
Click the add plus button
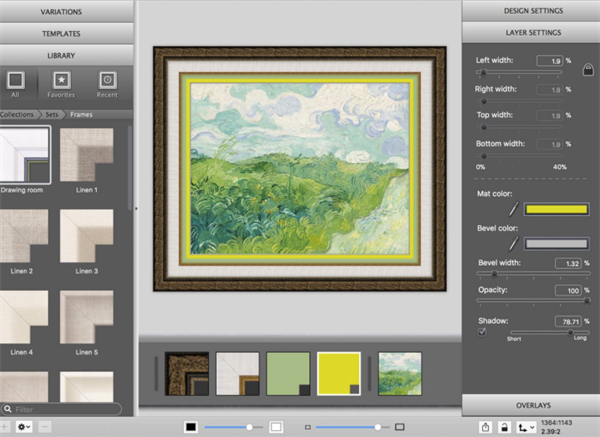4,426
